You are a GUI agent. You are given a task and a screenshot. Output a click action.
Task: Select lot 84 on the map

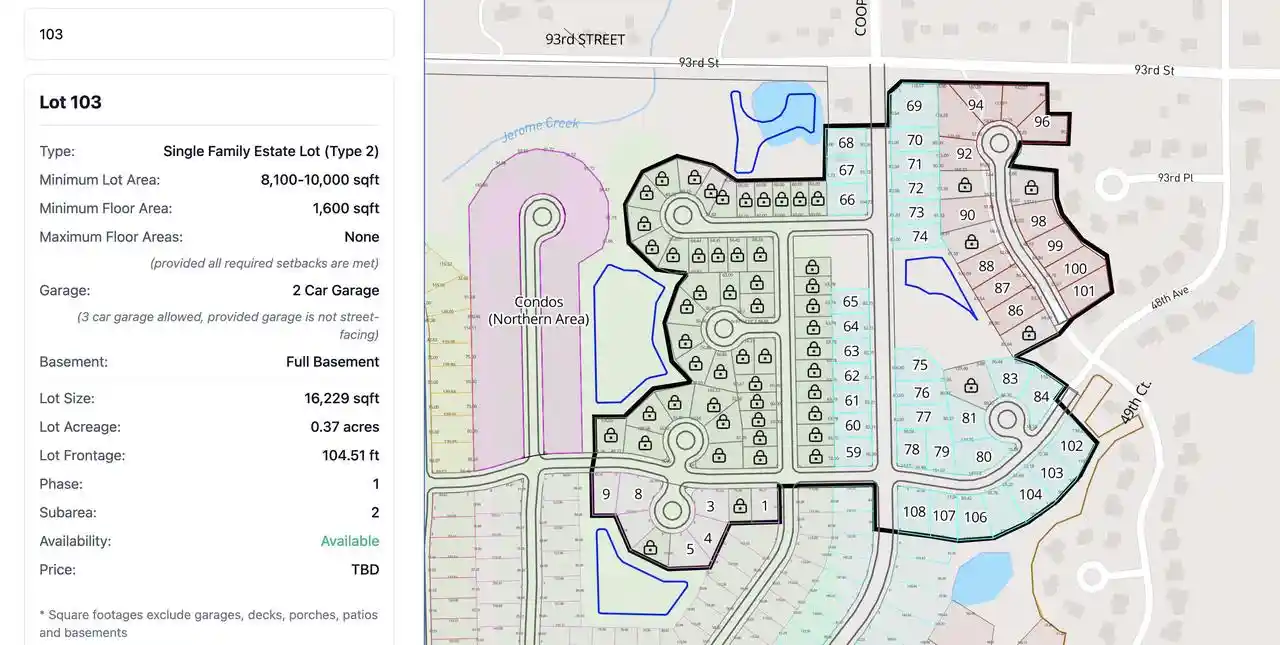pos(1042,397)
